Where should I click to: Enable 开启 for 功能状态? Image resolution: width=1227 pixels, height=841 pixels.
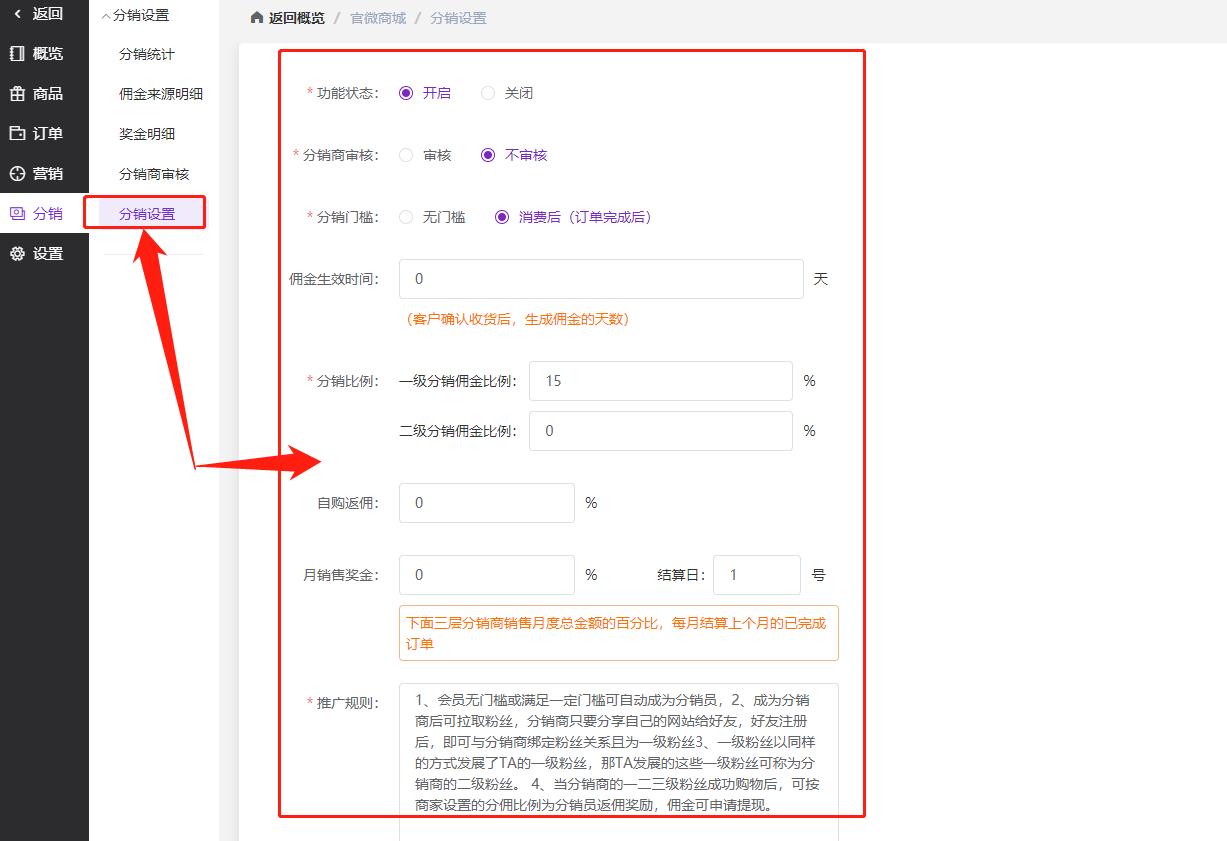(404, 92)
